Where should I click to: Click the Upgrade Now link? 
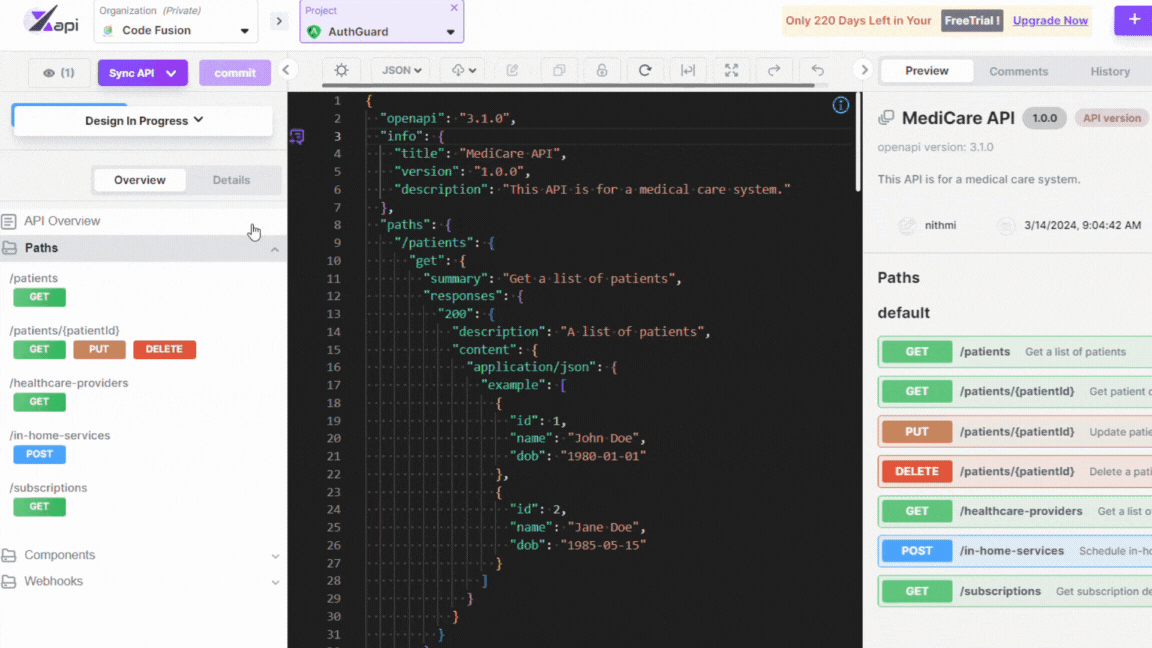click(1050, 20)
